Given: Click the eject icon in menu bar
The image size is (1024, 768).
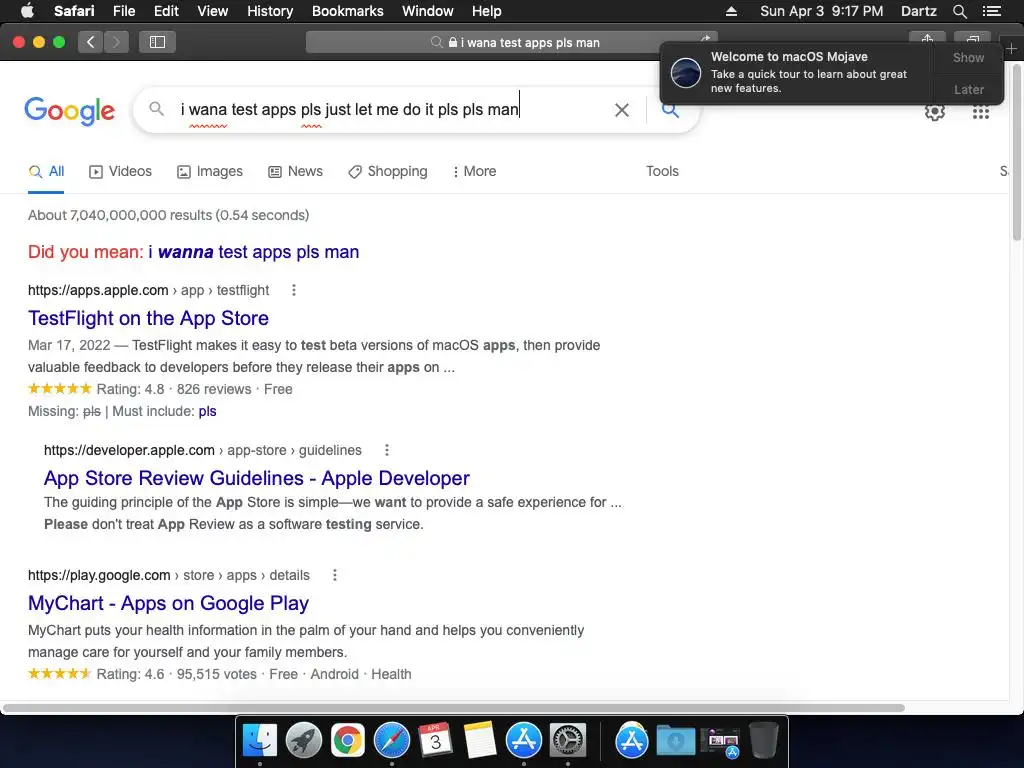Looking at the screenshot, I should click(x=731, y=11).
